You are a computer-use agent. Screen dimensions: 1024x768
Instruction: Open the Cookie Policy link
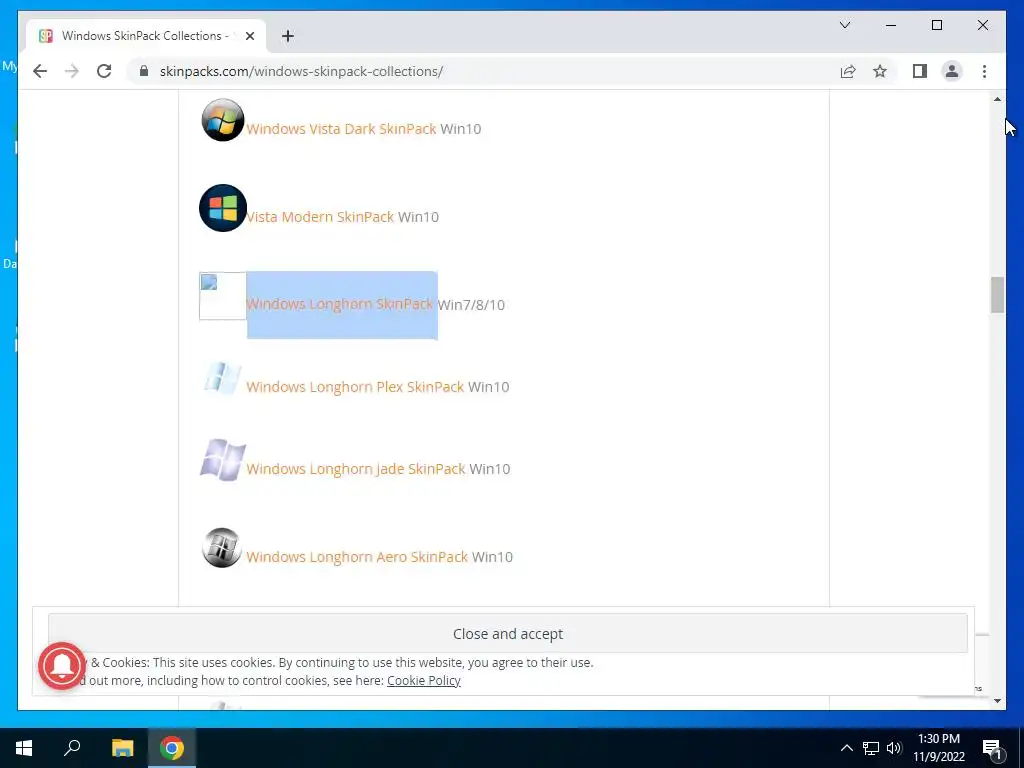coord(424,680)
